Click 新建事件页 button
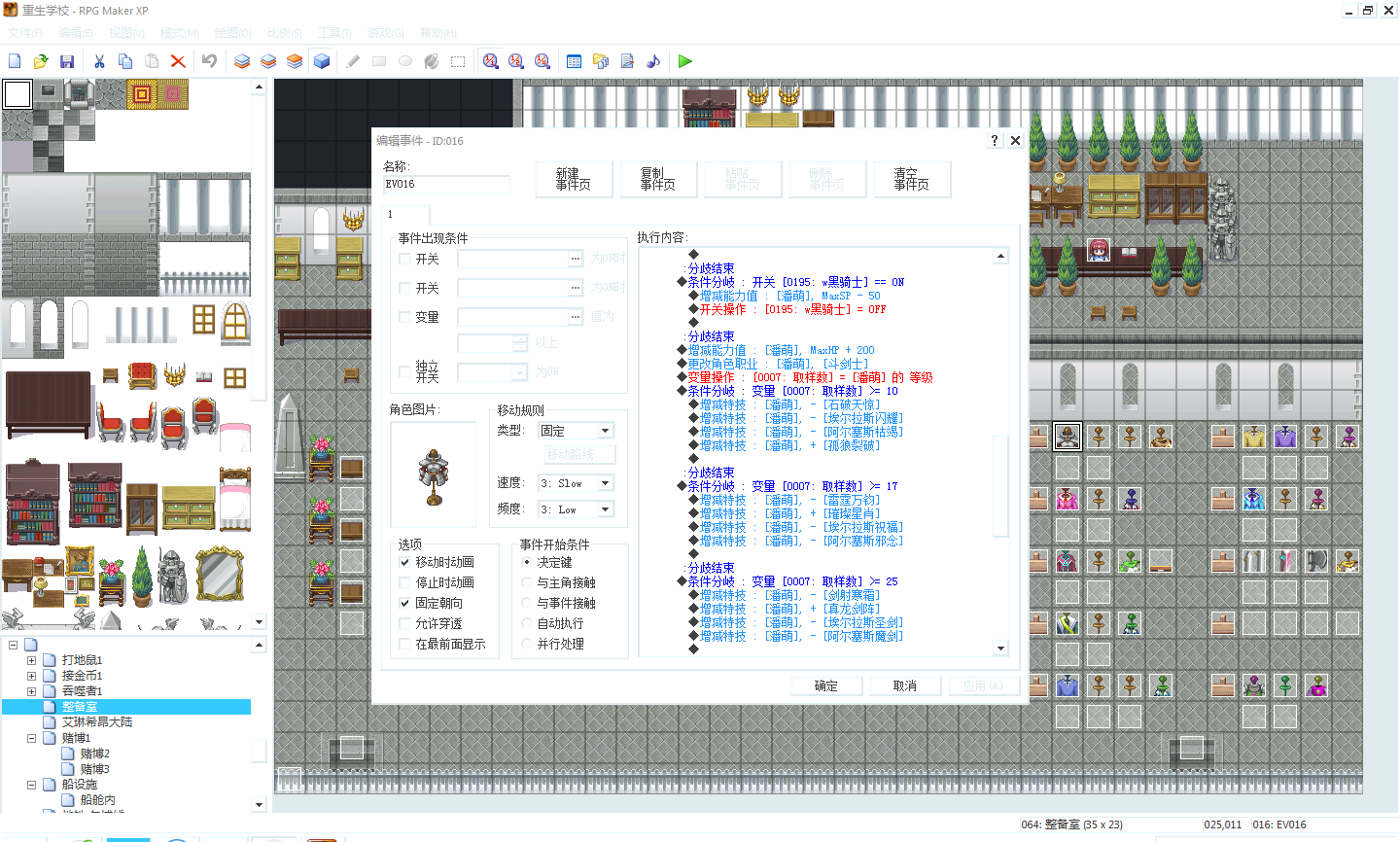Image resolution: width=1400 pixels, height=842 pixels. (574, 179)
